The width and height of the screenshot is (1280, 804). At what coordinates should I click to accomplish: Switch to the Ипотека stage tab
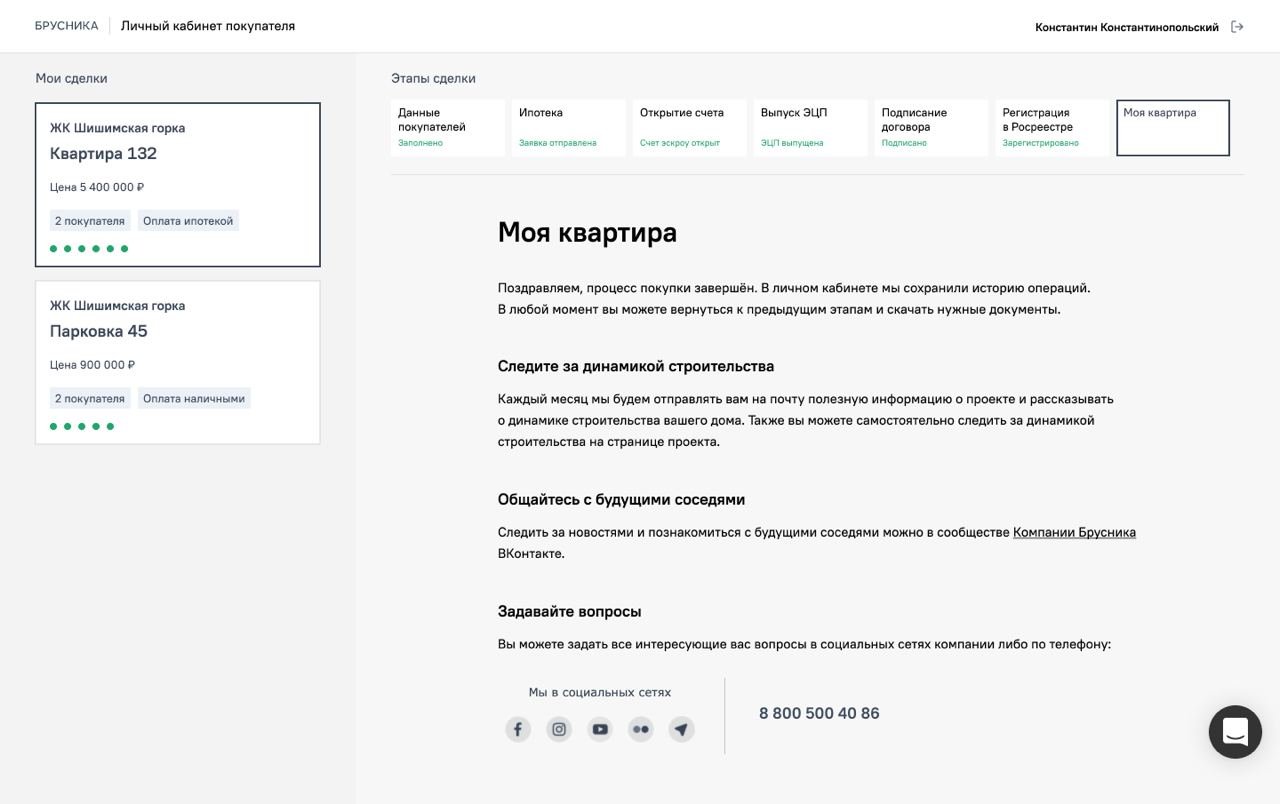[x=568, y=127]
